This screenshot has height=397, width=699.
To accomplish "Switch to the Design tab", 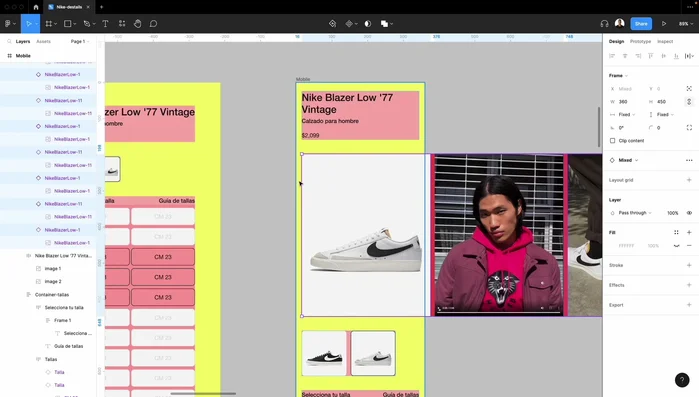I will (x=617, y=41).
